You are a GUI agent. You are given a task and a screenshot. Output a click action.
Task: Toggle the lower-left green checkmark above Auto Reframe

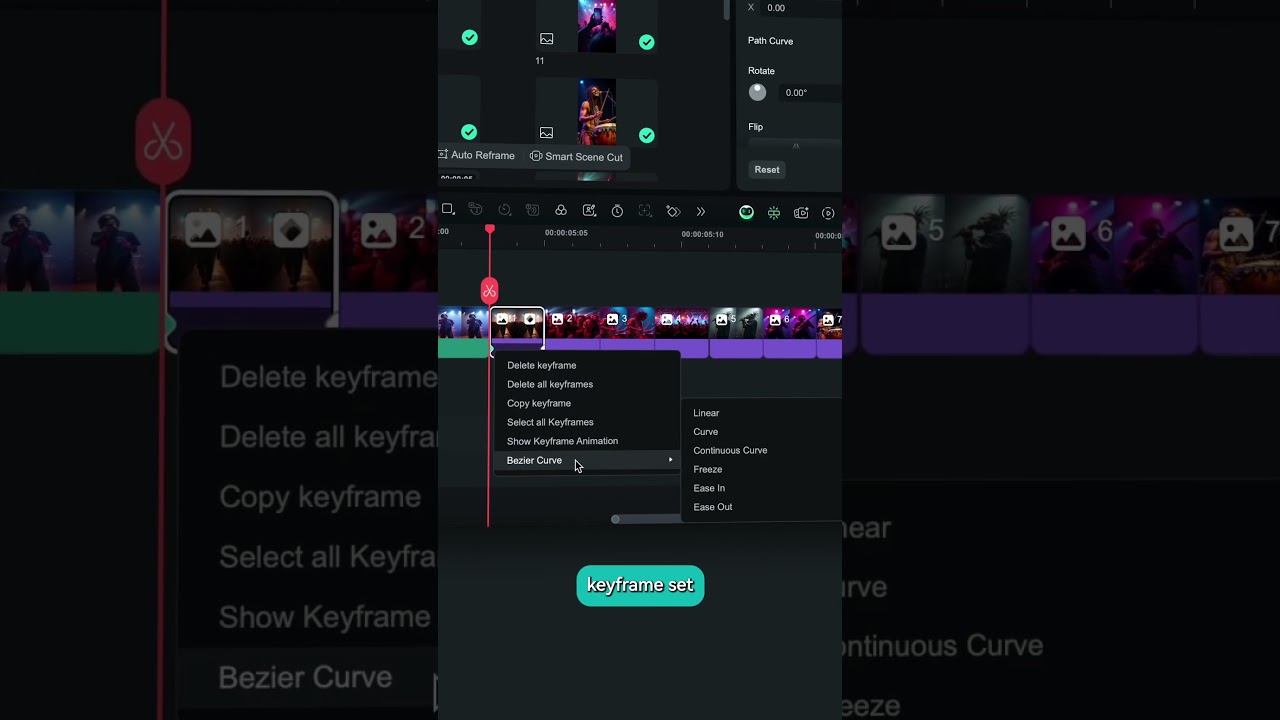click(x=469, y=132)
